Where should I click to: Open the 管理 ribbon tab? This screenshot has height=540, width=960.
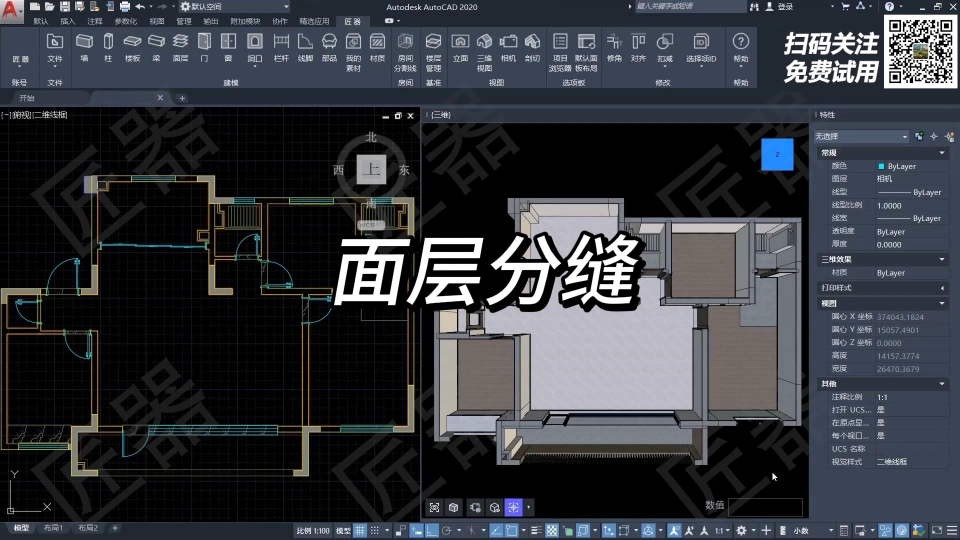coord(184,21)
